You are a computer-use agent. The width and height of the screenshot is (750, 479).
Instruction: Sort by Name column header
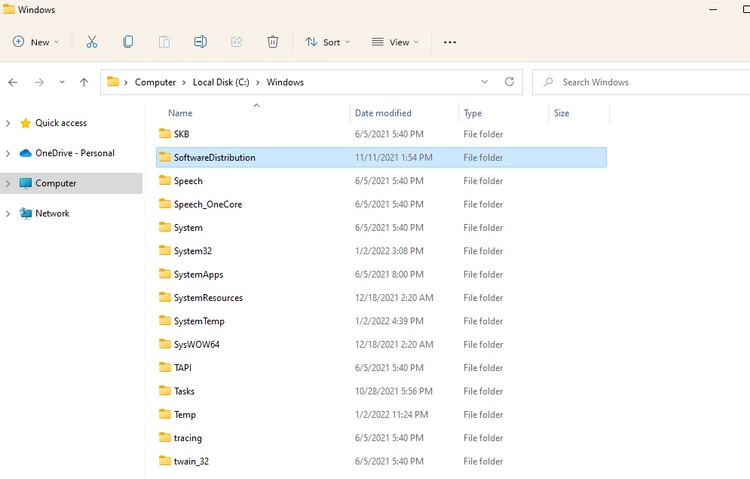(180, 113)
